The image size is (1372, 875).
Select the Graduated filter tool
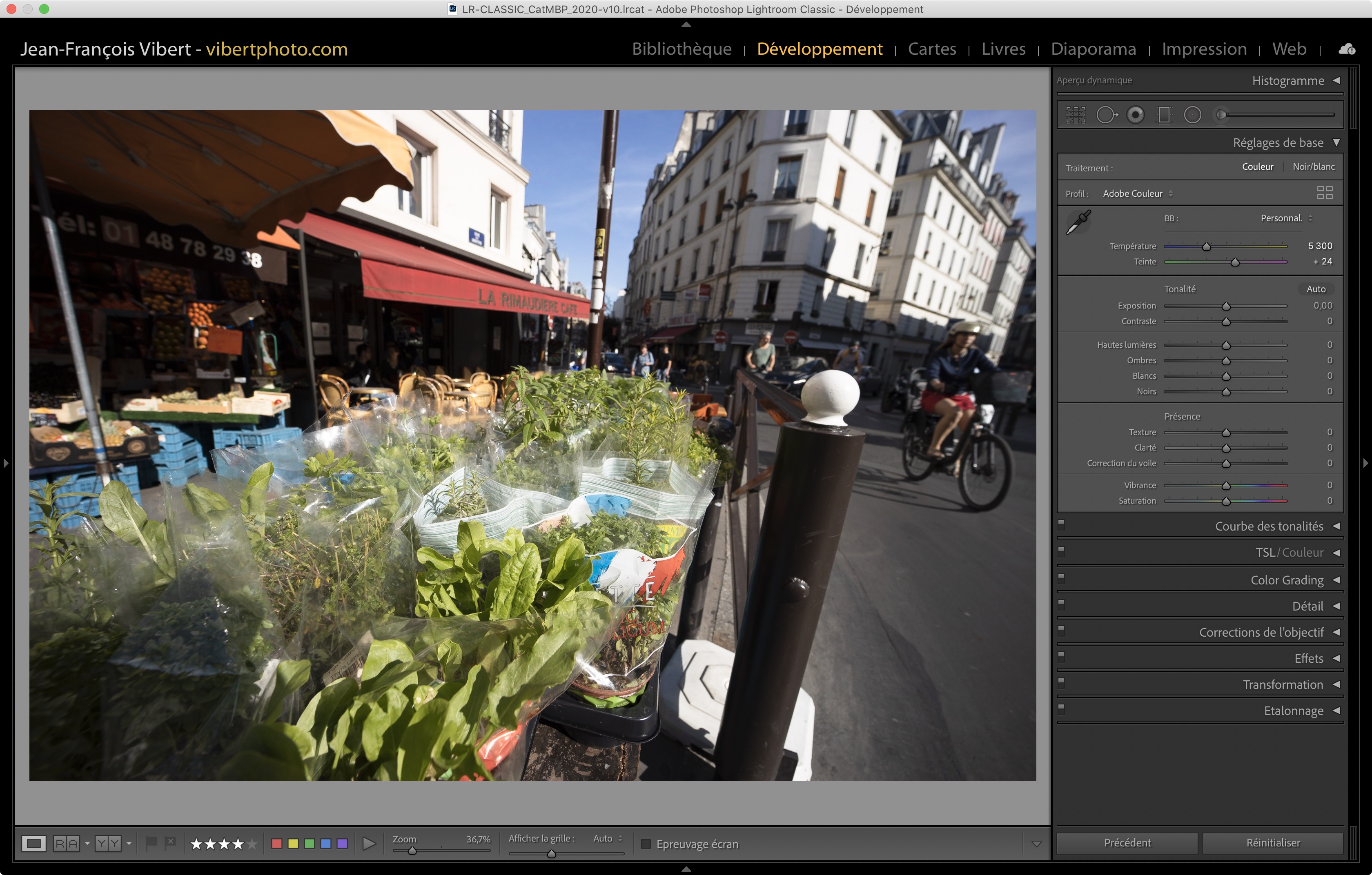click(x=1163, y=115)
